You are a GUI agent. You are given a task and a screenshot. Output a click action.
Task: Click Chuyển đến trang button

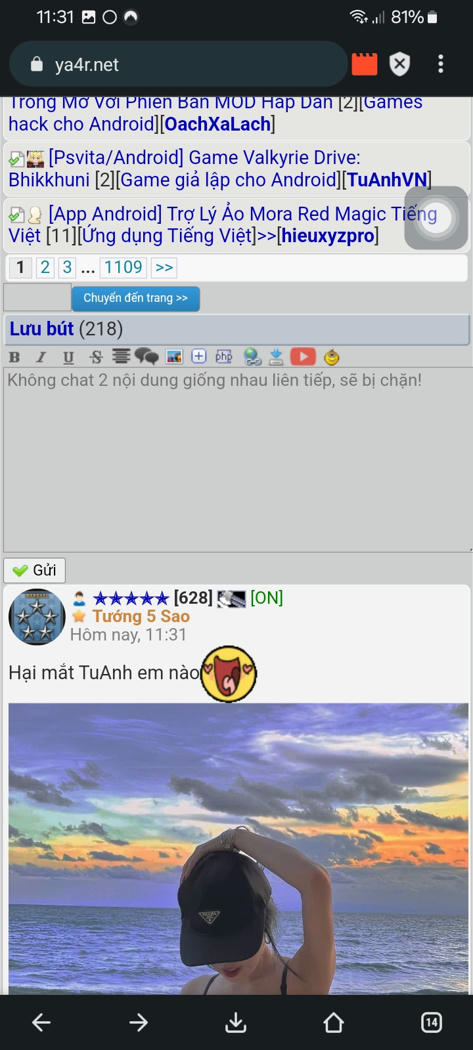click(x=135, y=299)
